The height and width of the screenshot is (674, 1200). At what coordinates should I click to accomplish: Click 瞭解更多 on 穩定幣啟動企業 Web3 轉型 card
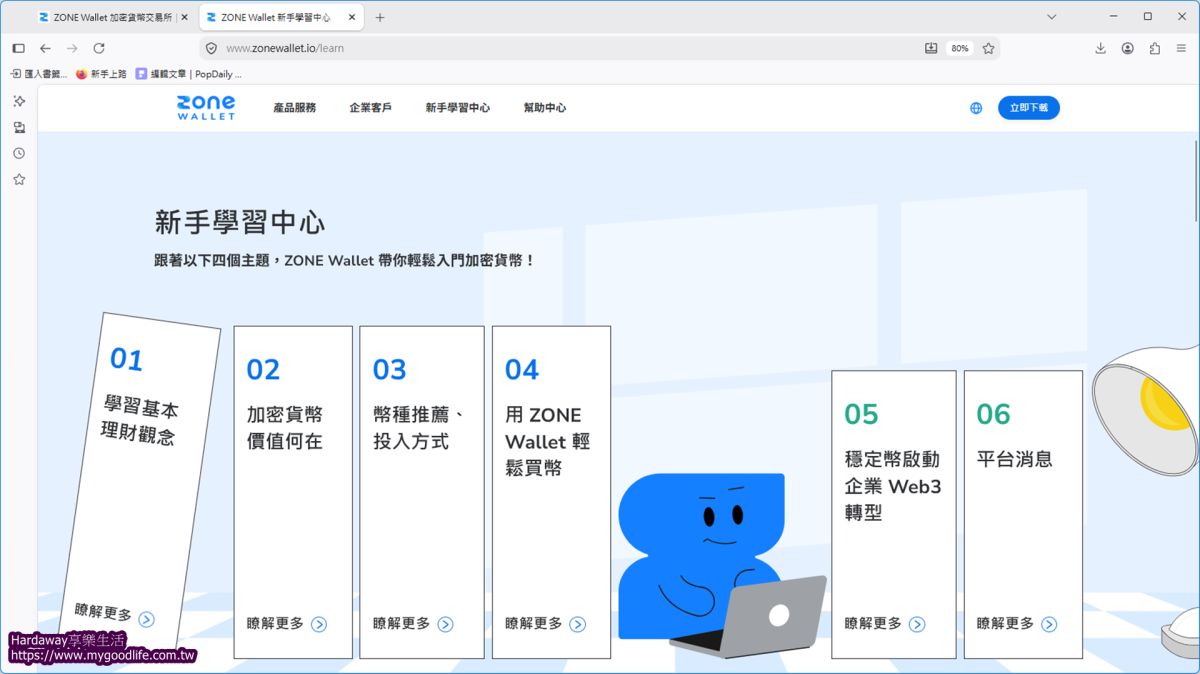point(873,624)
